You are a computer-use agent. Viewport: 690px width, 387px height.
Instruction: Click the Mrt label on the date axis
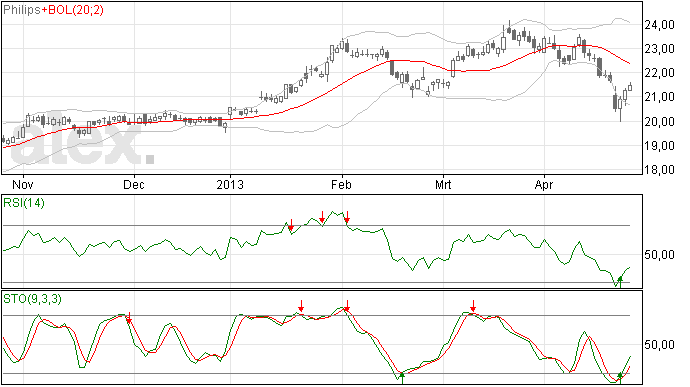coord(443,184)
